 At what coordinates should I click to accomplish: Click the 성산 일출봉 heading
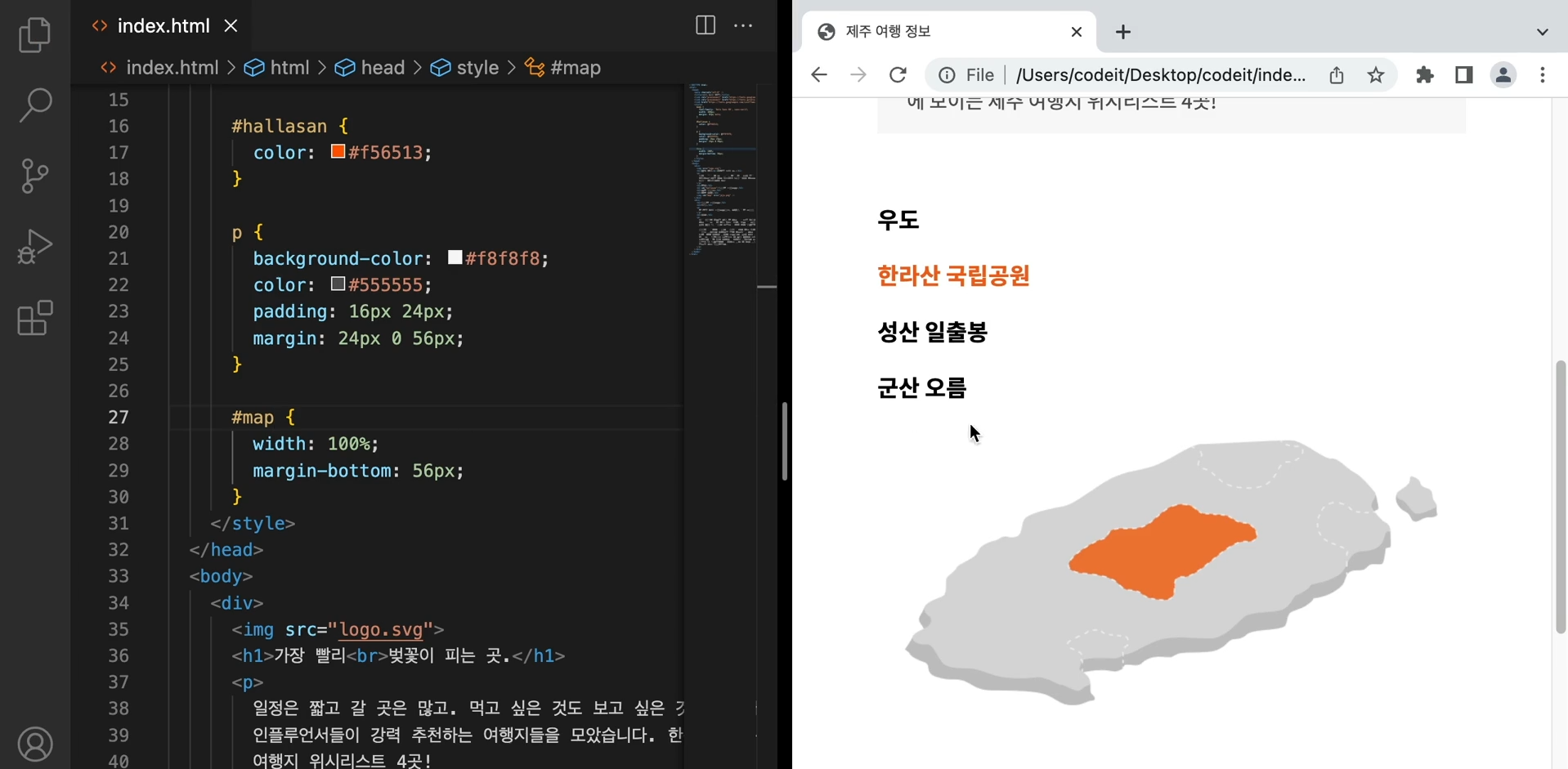pos(932,332)
